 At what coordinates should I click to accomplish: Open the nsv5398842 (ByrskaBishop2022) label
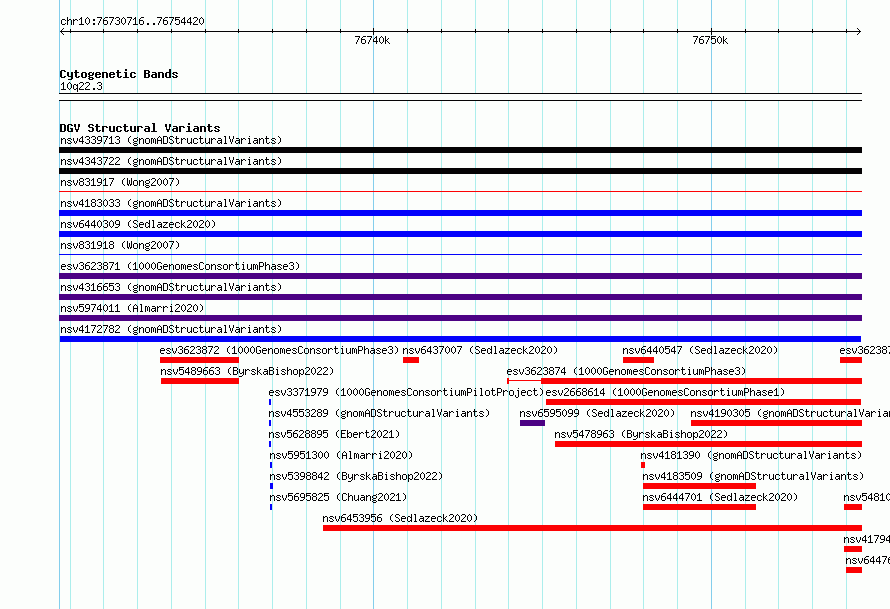pyautogui.click(x=356, y=476)
